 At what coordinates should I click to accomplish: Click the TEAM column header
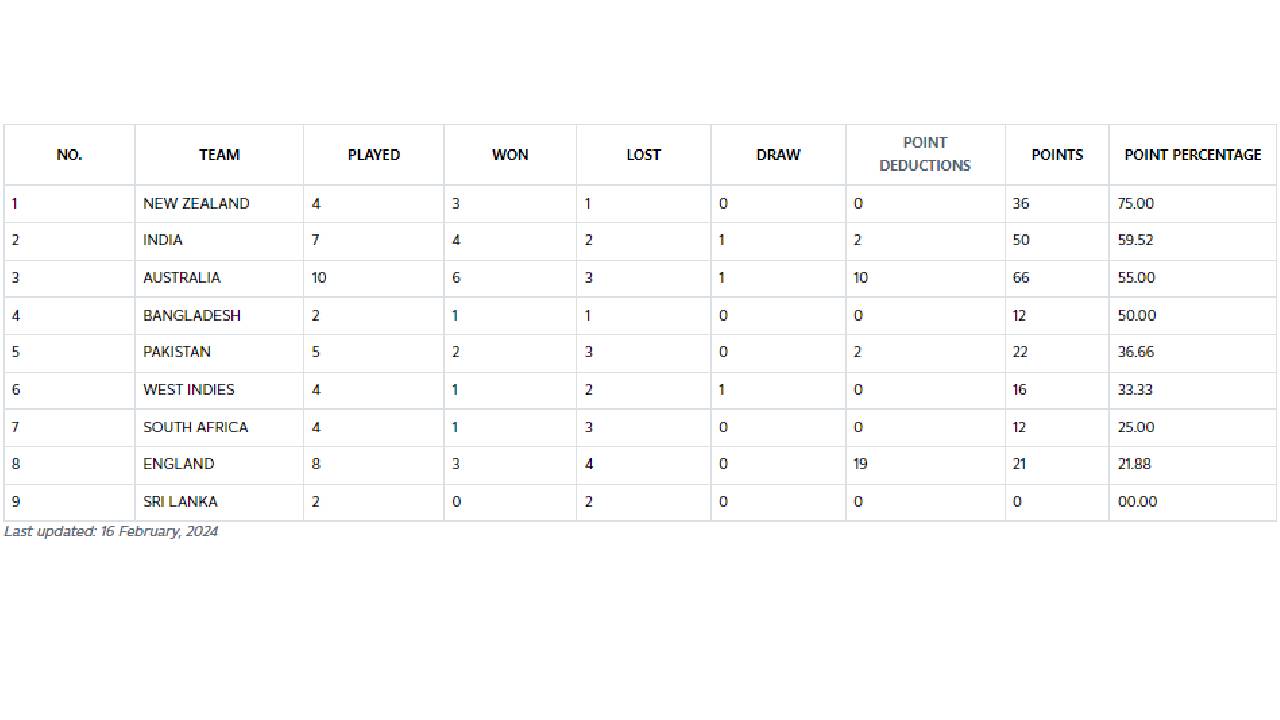pos(219,154)
